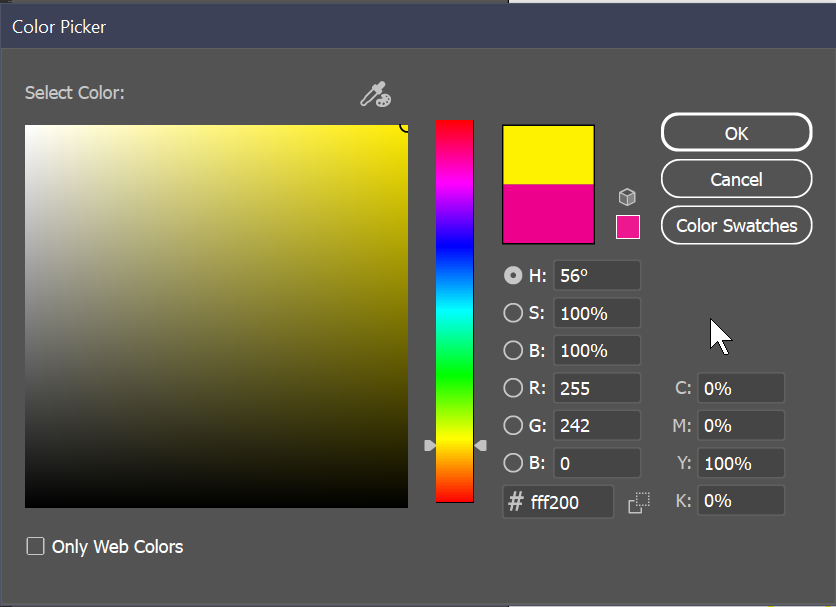Click the 3D material cube icon
836x607 pixels.
[627, 196]
